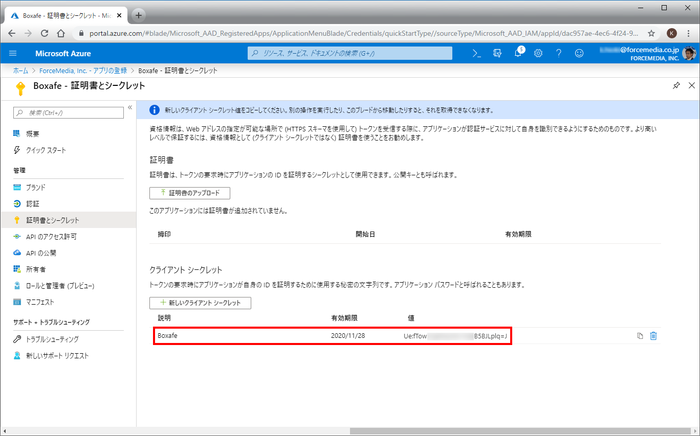
Task: Open the browser home page
Action: [61, 33]
